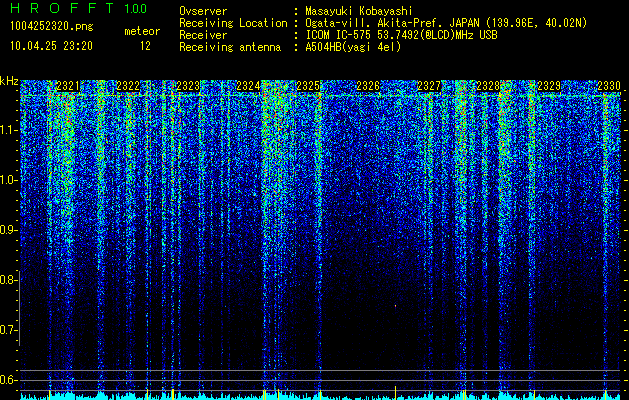Click the meteor count value 12

point(145,46)
